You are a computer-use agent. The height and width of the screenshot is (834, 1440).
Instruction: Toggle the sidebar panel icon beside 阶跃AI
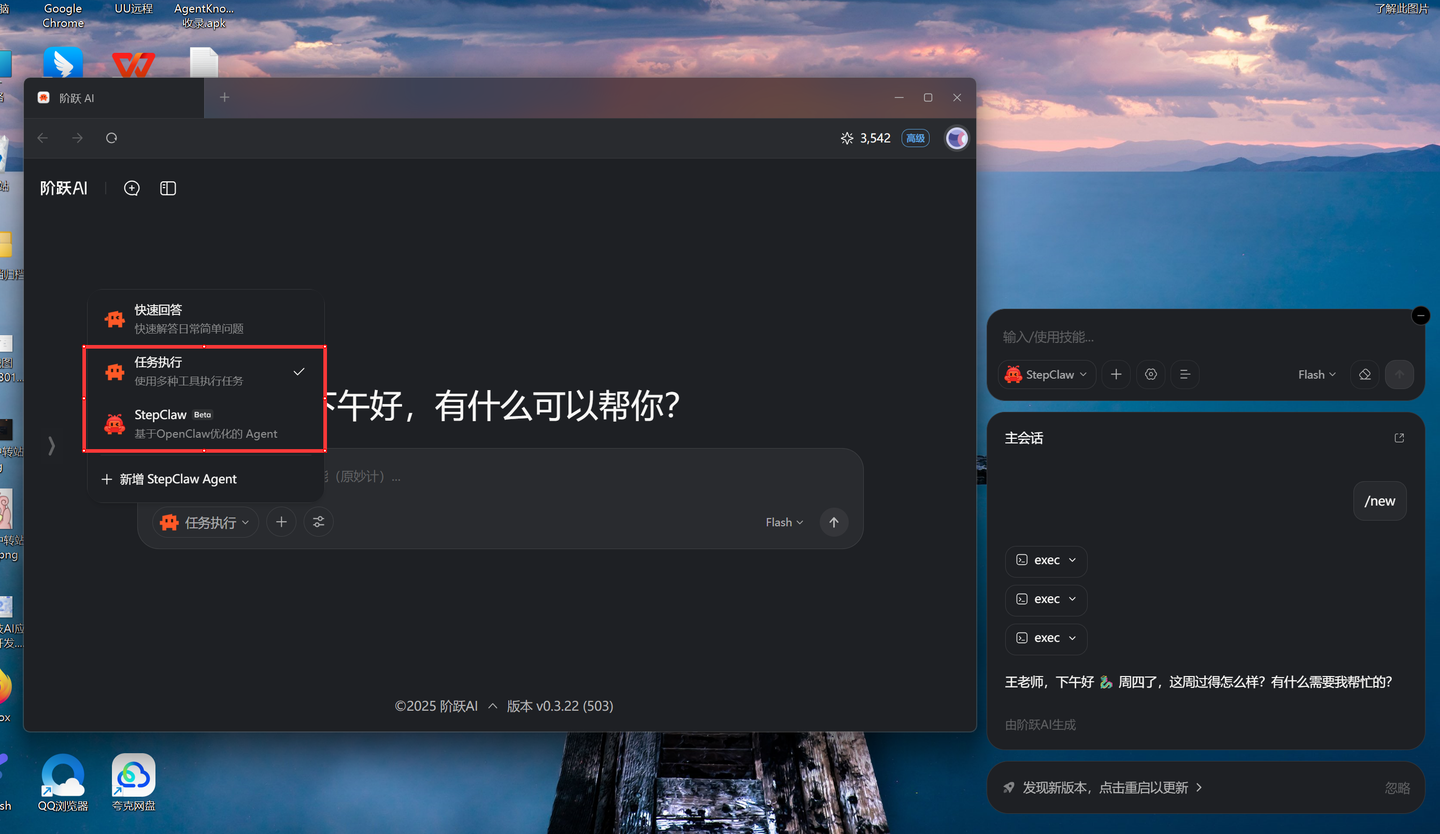point(168,188)
